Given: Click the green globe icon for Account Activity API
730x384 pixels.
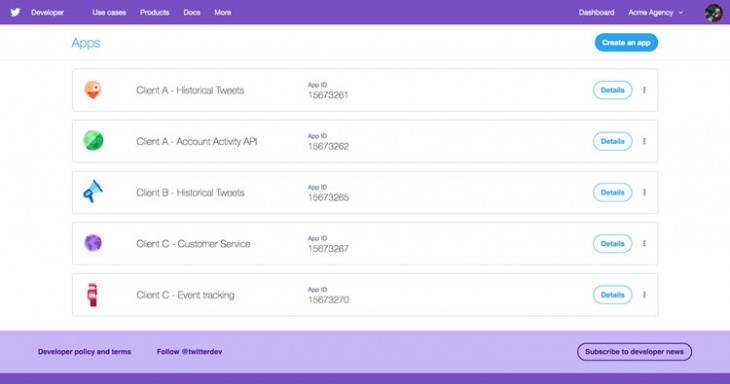Looking at the screenshot, I should (93, 141).
